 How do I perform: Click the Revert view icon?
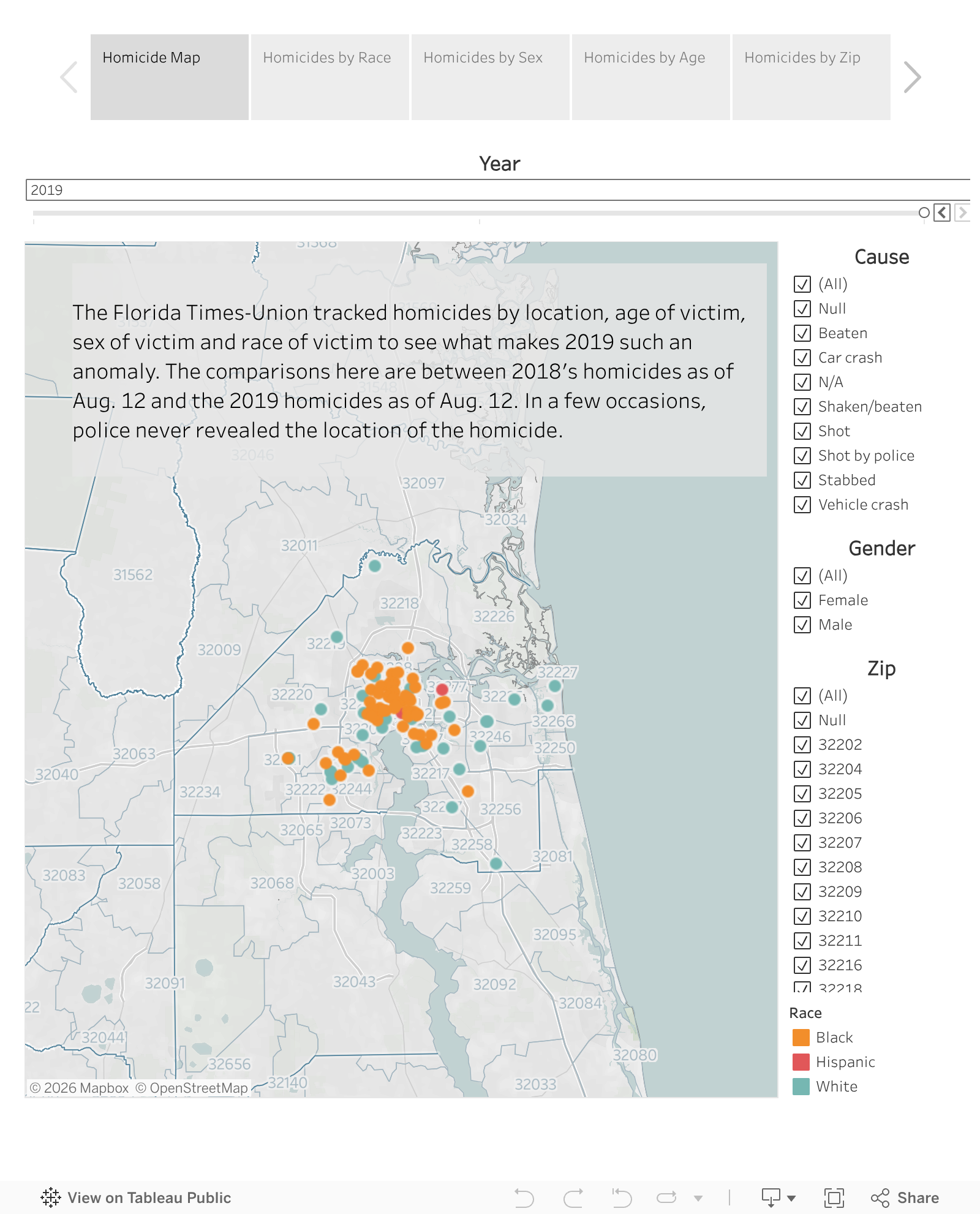622,1197
